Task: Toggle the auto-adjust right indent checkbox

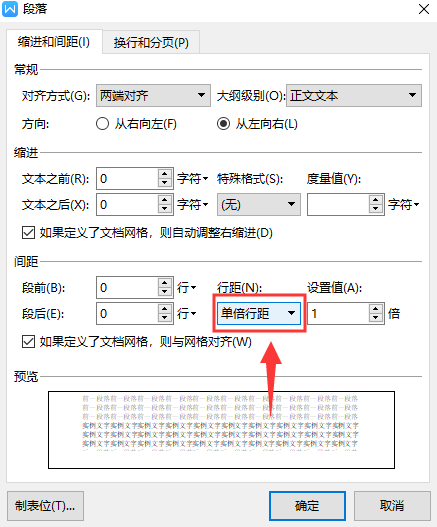Action: click(29, 233)
